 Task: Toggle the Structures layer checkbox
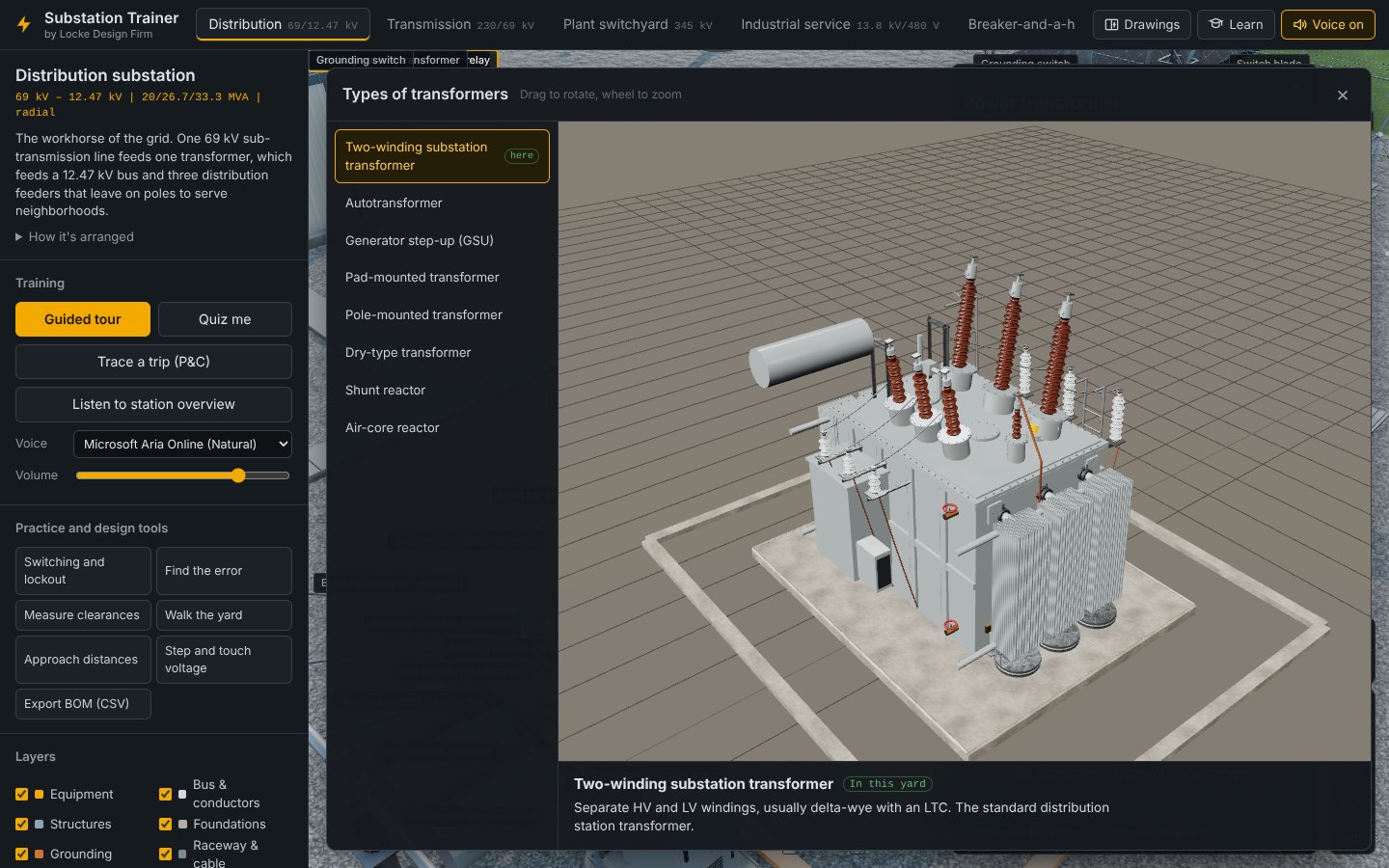click(x=21, y=825)
